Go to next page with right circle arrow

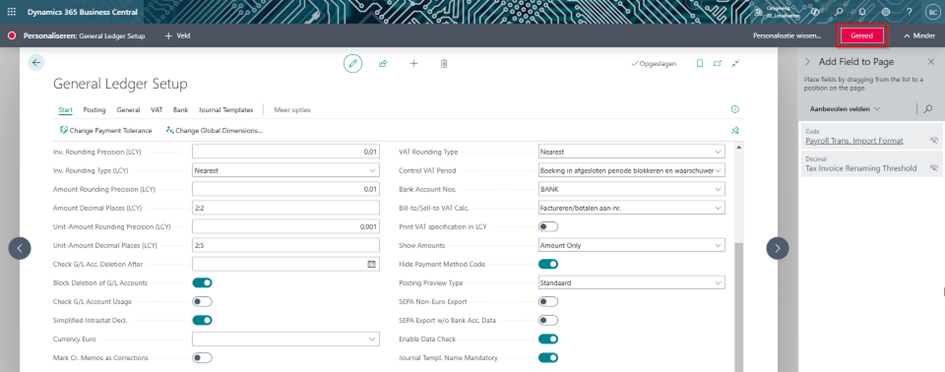(x=777, y=248)
